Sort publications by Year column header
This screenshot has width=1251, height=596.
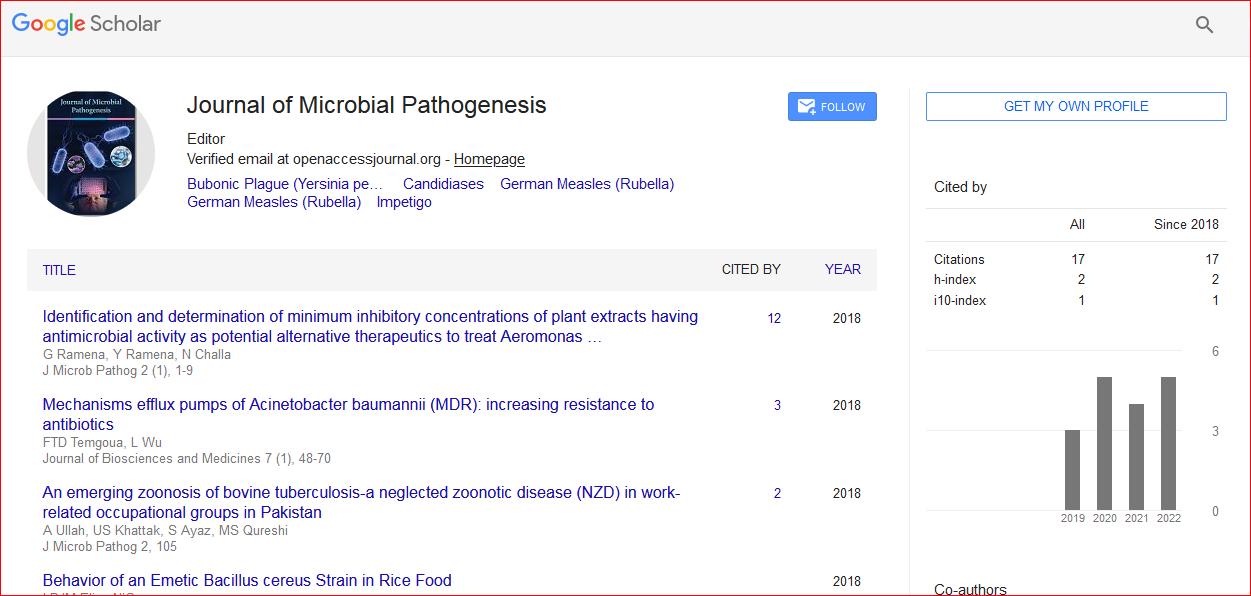pos(842,269)
